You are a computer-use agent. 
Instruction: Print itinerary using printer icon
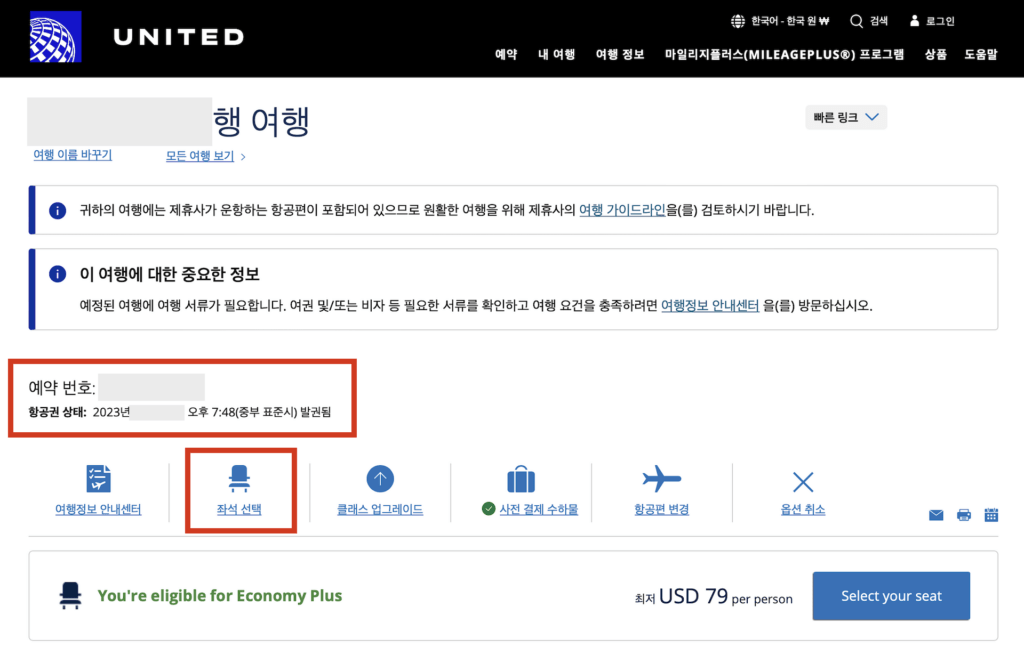(963, 515)
